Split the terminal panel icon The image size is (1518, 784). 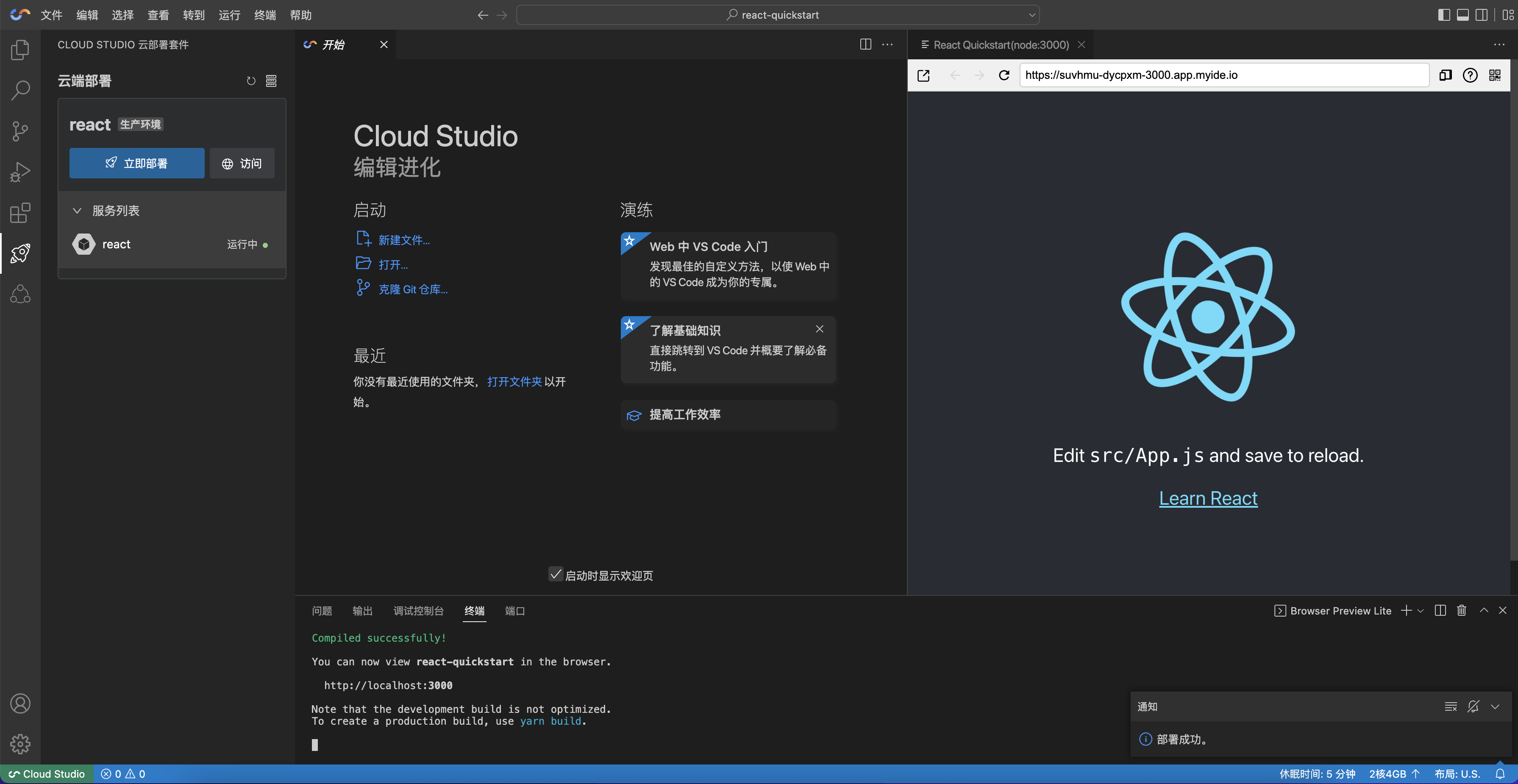click(1440, 610)
